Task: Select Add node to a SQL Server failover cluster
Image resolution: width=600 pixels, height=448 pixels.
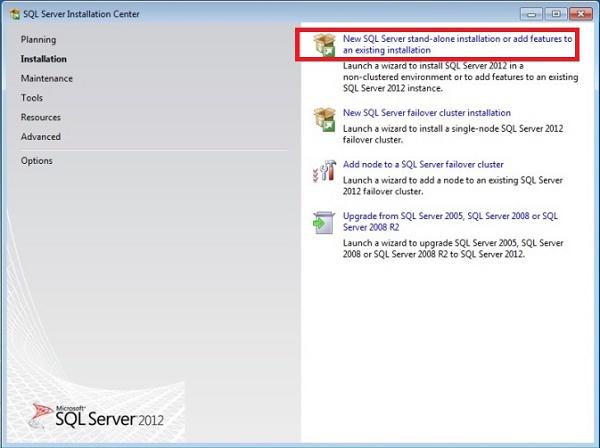Action: (422, 164)
